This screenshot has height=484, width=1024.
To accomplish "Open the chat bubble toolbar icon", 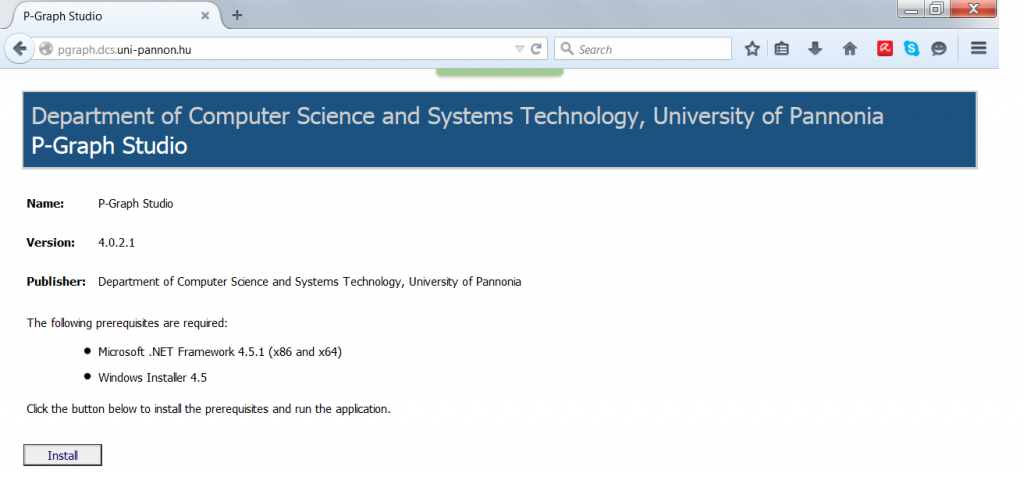I will (x=939, y=49).
